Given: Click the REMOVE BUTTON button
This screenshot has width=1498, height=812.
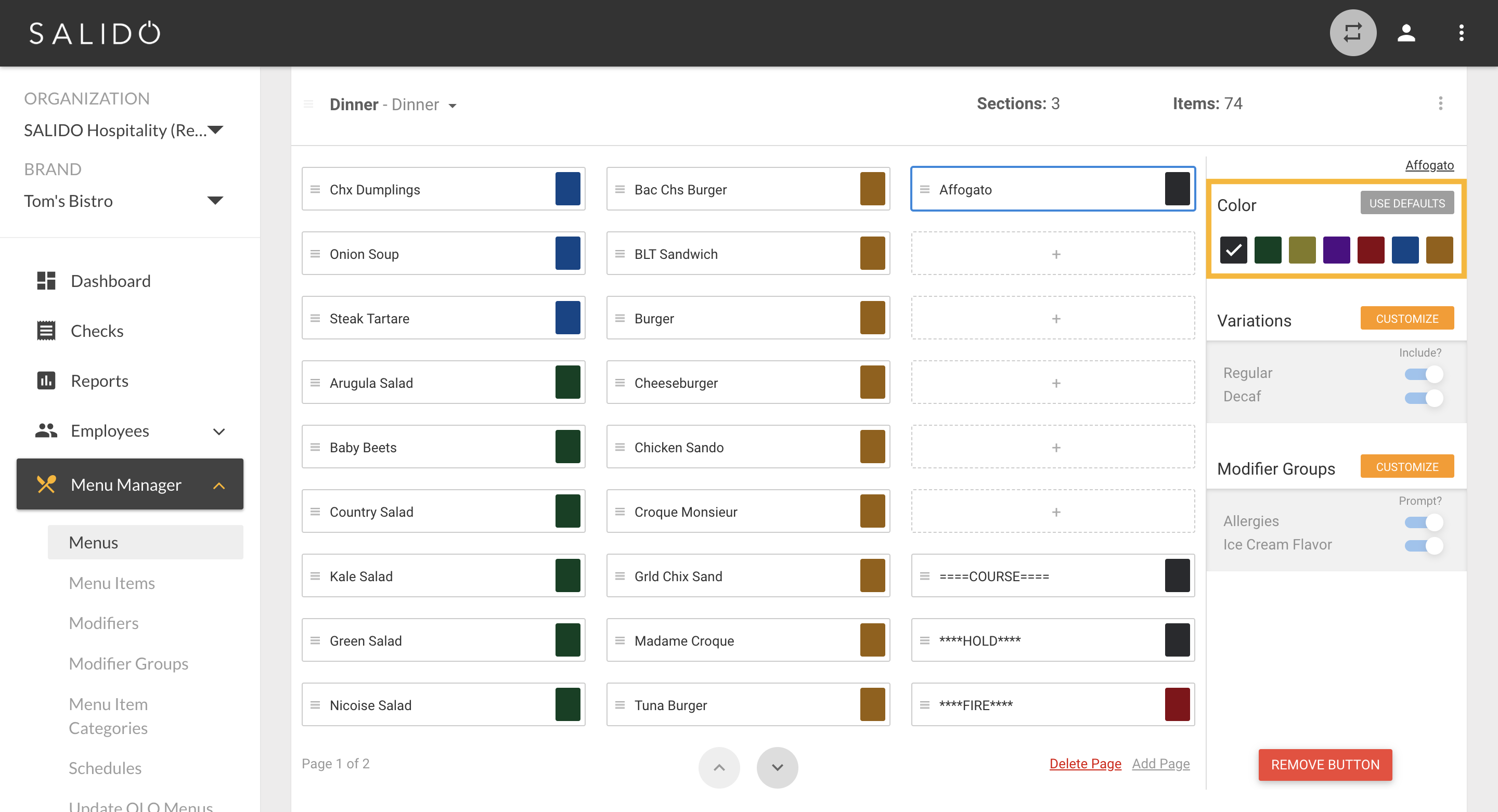Looking at the screenshot, I should tap(1325, 764).
